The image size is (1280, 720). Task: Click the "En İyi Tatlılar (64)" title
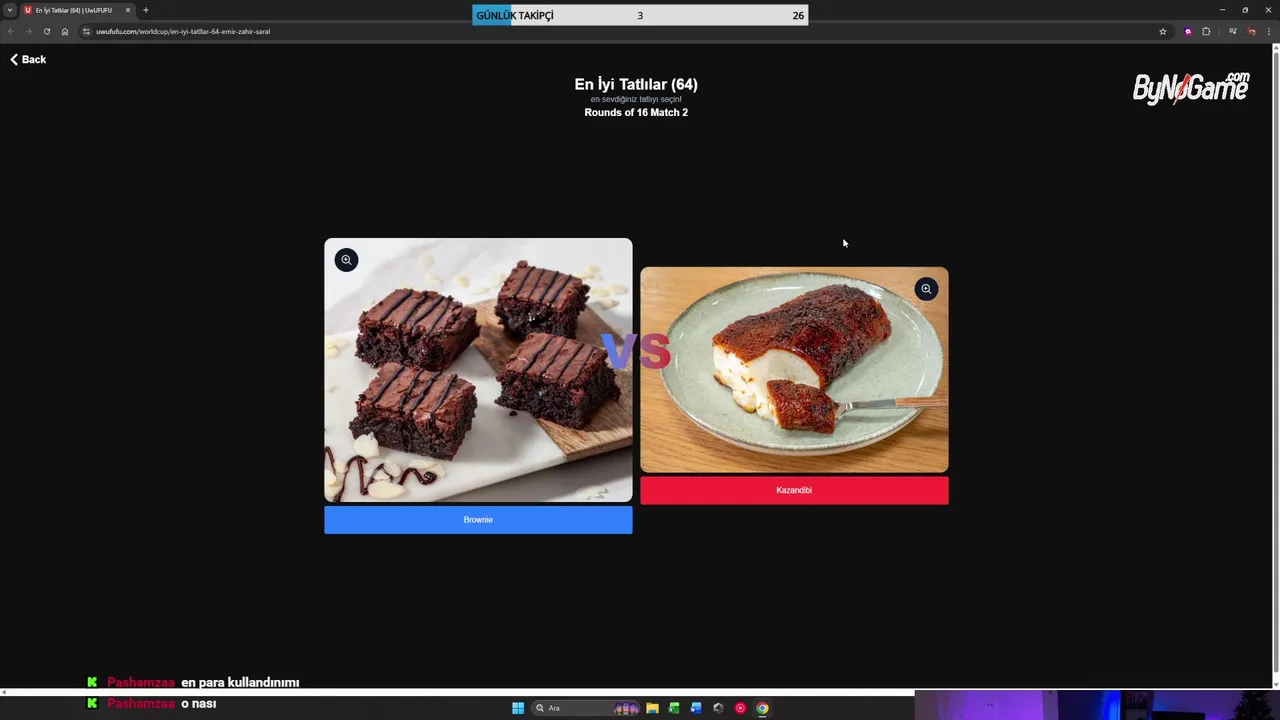[x=636, y=85]
